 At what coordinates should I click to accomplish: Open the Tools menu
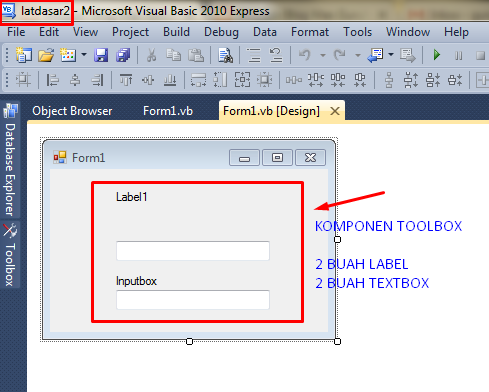358,32
